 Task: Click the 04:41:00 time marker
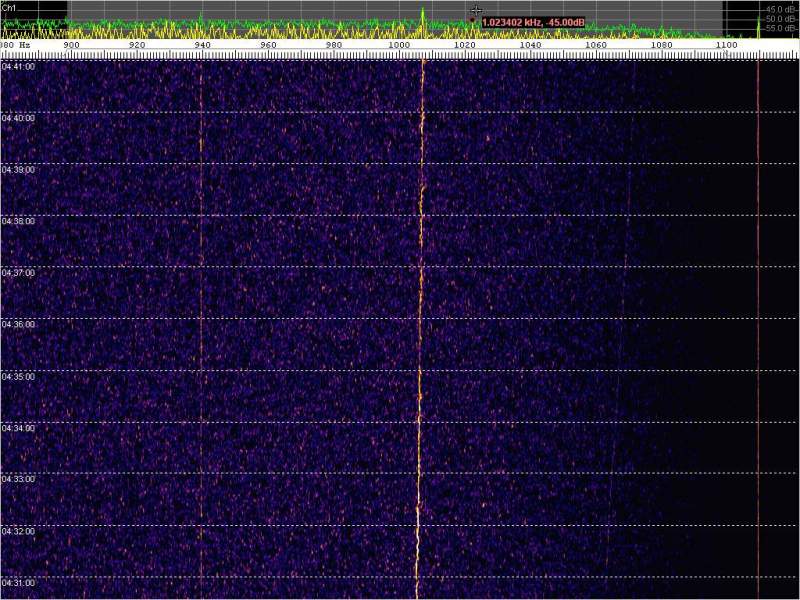click(18, 66)
